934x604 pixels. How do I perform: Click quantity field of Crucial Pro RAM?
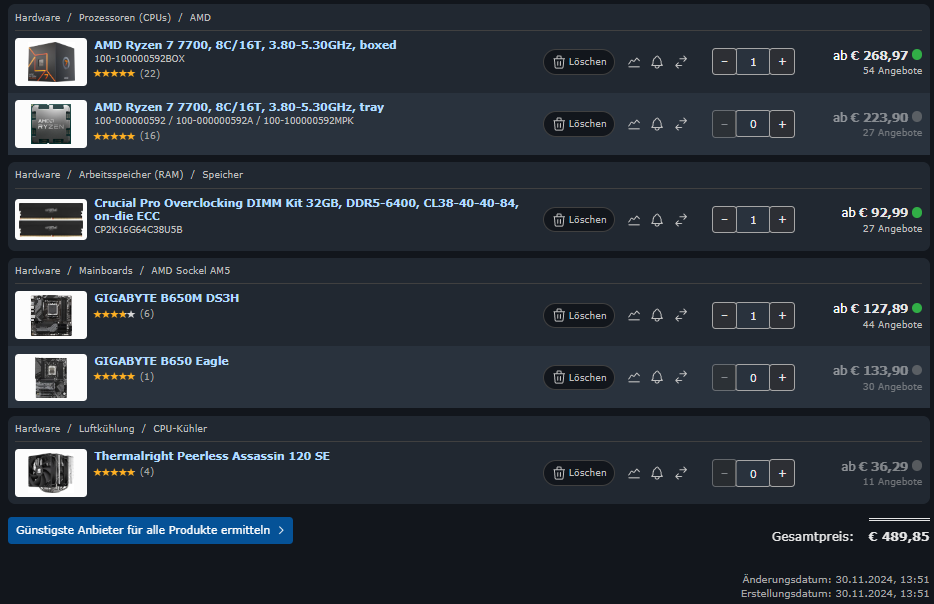coord(753,220)
